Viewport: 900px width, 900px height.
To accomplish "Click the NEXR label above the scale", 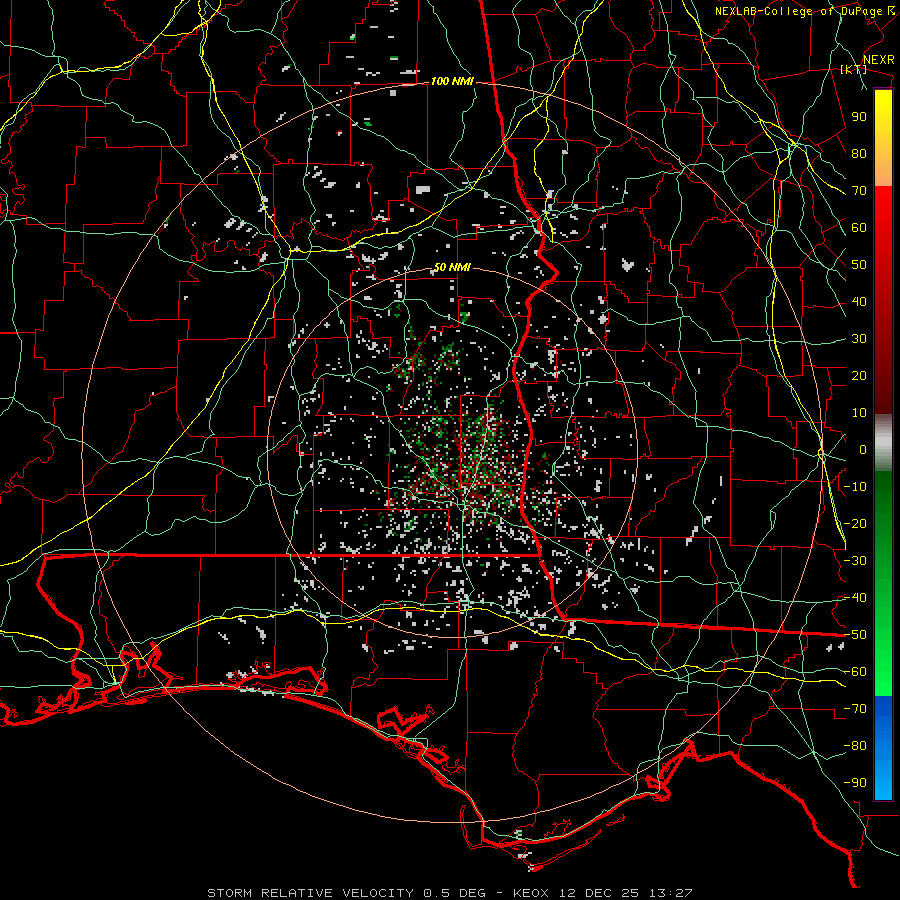I will point(878,60).
